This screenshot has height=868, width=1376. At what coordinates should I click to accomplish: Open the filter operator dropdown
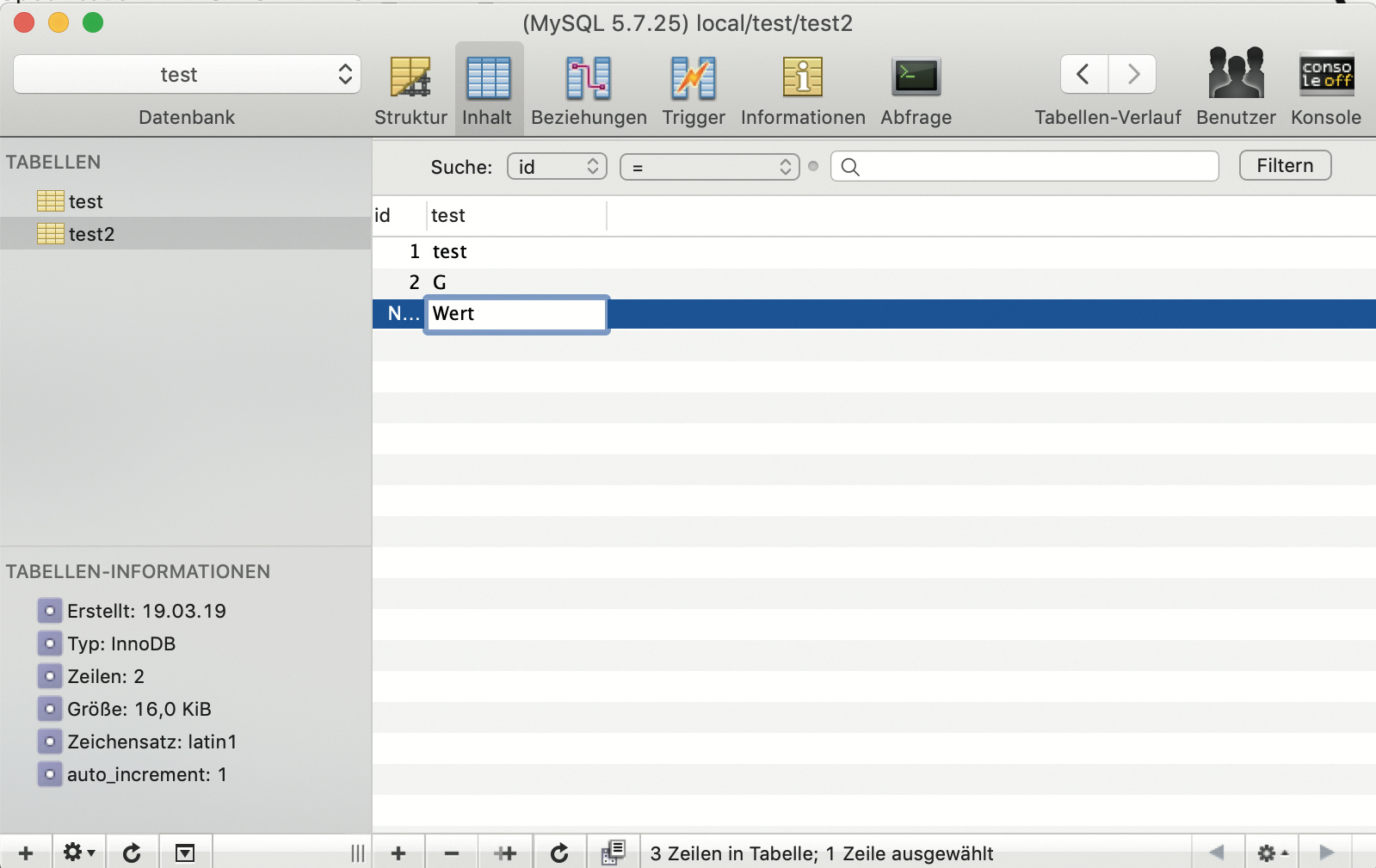(710, 167)
